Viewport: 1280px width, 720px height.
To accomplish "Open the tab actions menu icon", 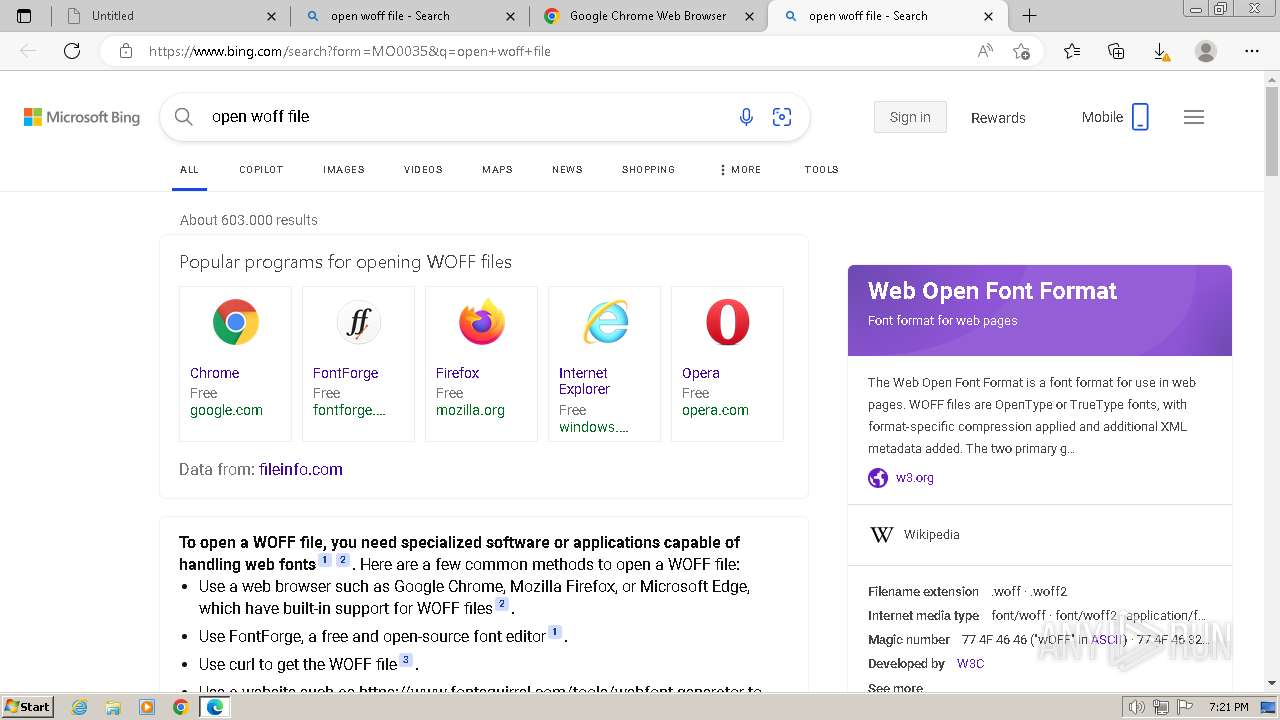I will pyautogui.click(x=24, y=16).
